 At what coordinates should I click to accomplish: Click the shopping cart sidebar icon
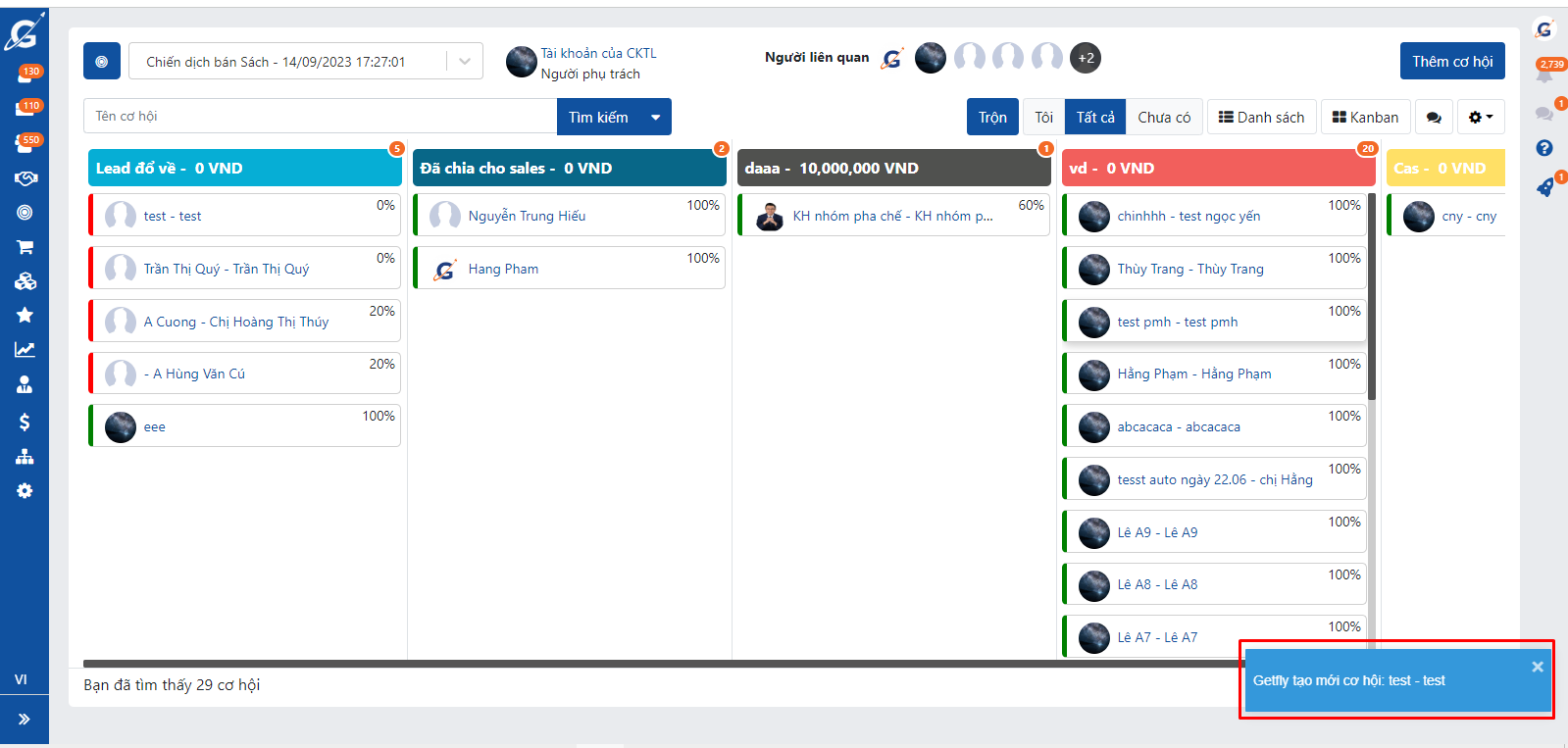coord(25,247)
